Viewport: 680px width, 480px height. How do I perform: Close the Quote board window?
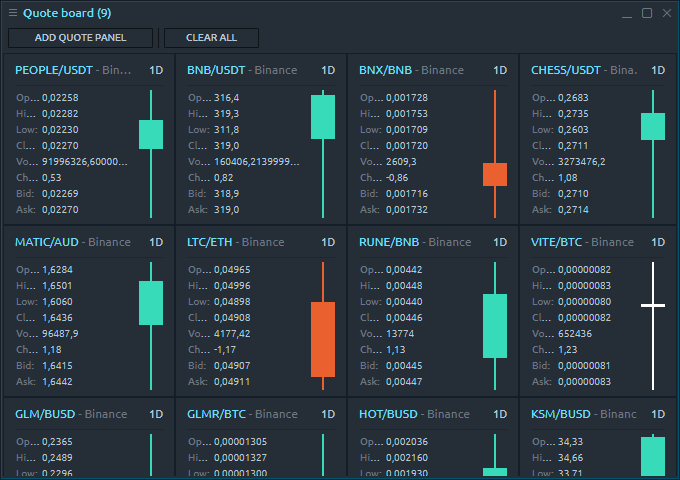(667, 13)
